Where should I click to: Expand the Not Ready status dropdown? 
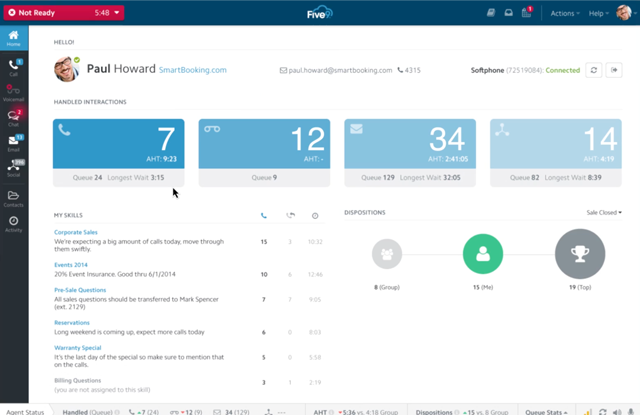117,13
